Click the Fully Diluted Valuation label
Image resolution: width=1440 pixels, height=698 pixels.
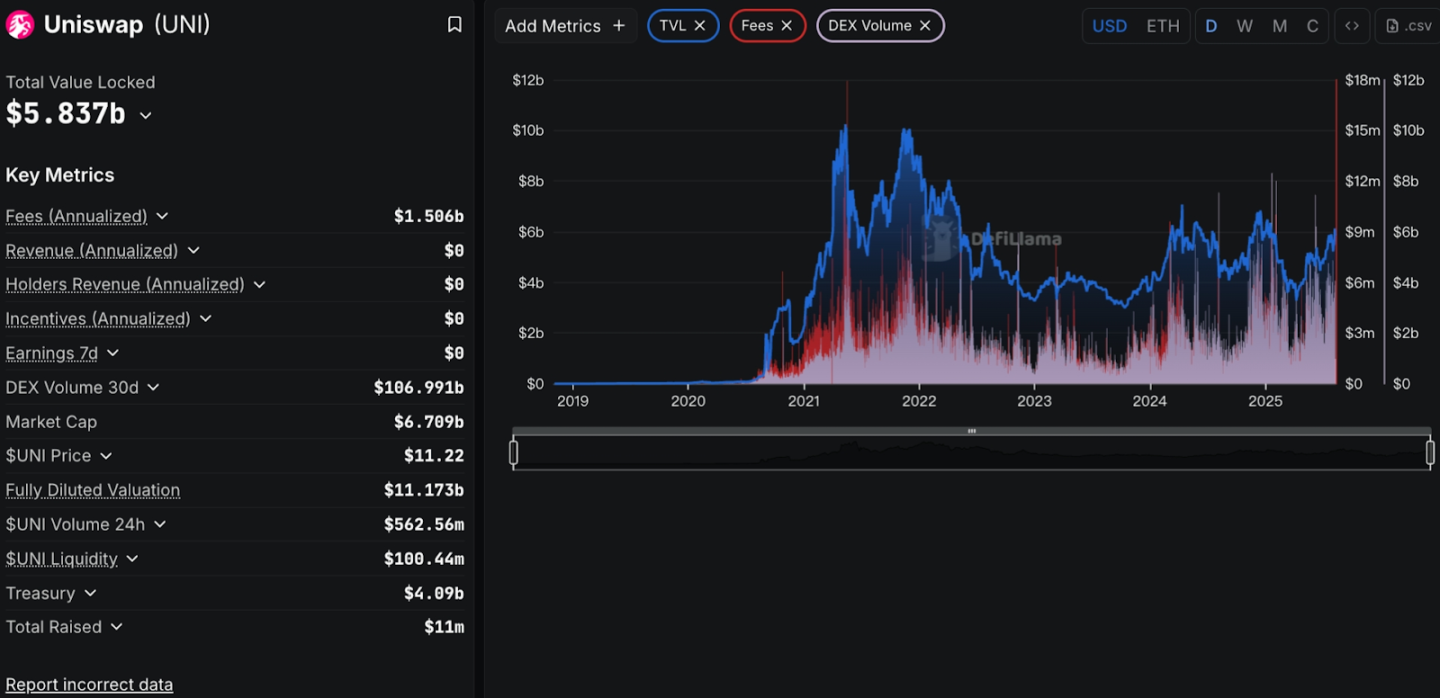point(93,490)
